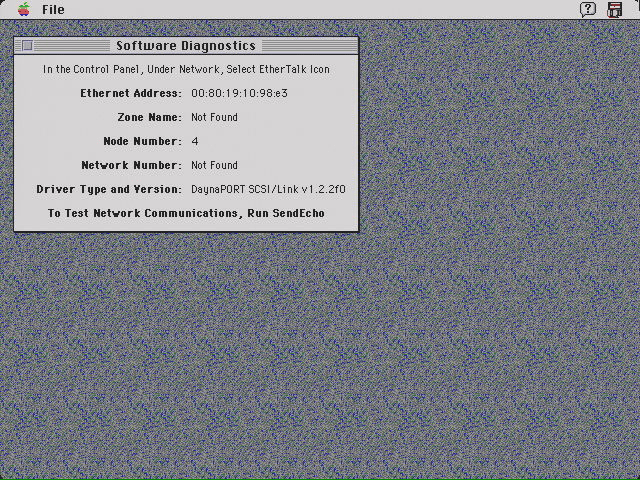Open the Application menu icon
Image resolution: width=640 pixels, height=480 pixels.
pos(614,9)
